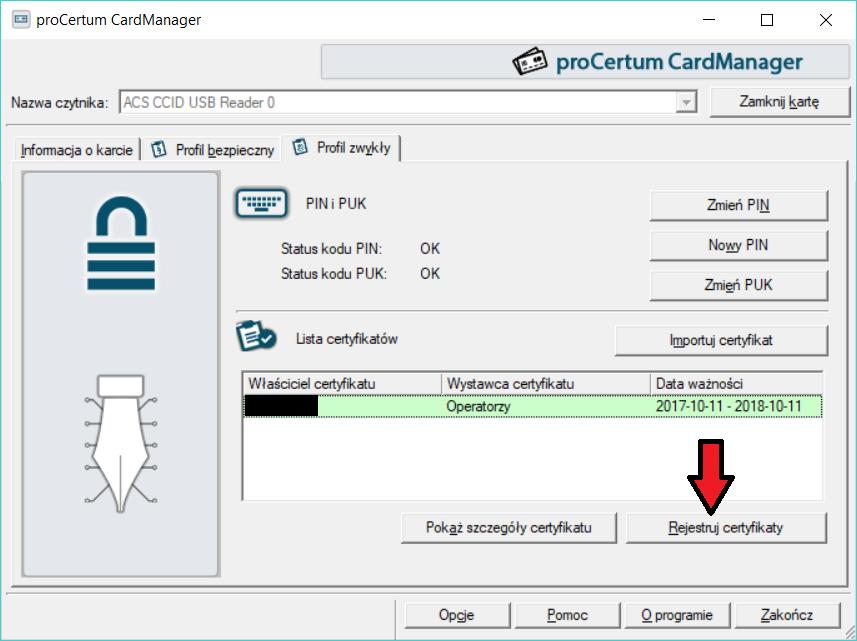Screen dimensions: 857x641
Task: Open the Nazwa czytnika reader dropdown
Action: (685, 102)
